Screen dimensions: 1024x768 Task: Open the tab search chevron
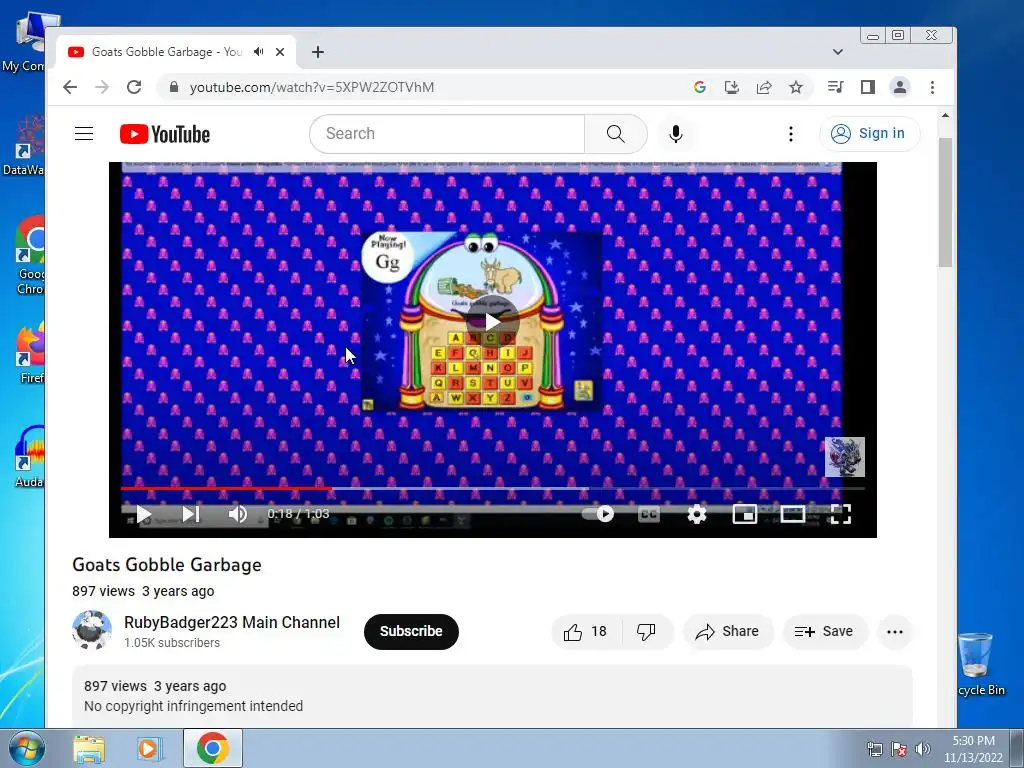coord(838,52)
